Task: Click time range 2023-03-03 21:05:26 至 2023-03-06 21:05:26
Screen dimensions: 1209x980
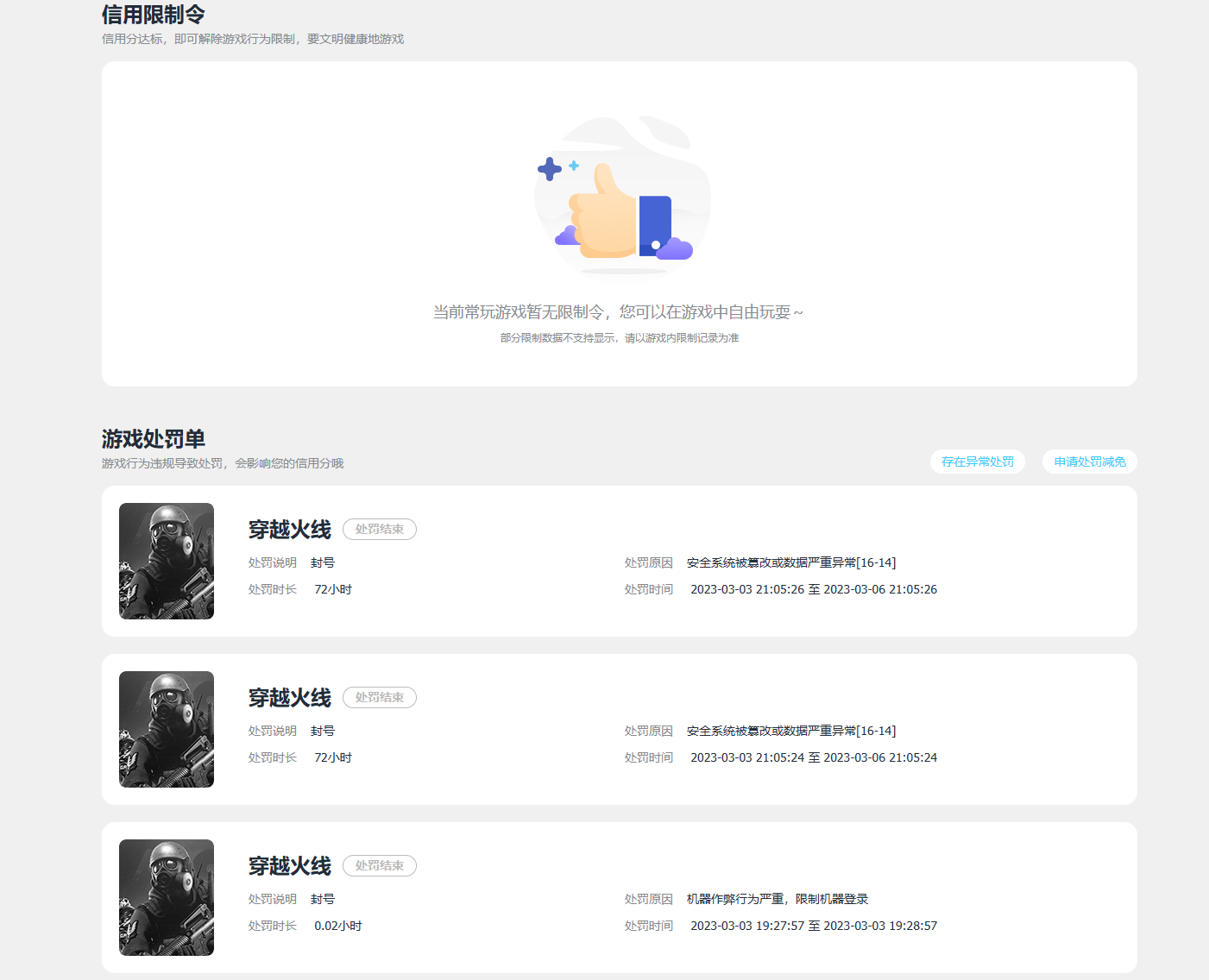Action: [x=814, y=589]
